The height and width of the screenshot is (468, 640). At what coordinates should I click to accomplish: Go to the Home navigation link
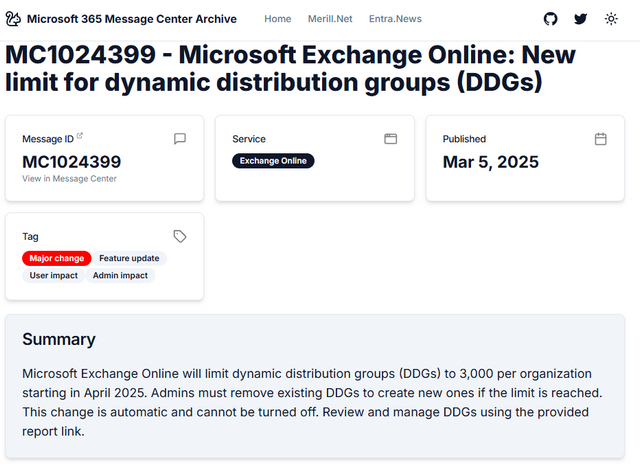click(x=278, y=19)
